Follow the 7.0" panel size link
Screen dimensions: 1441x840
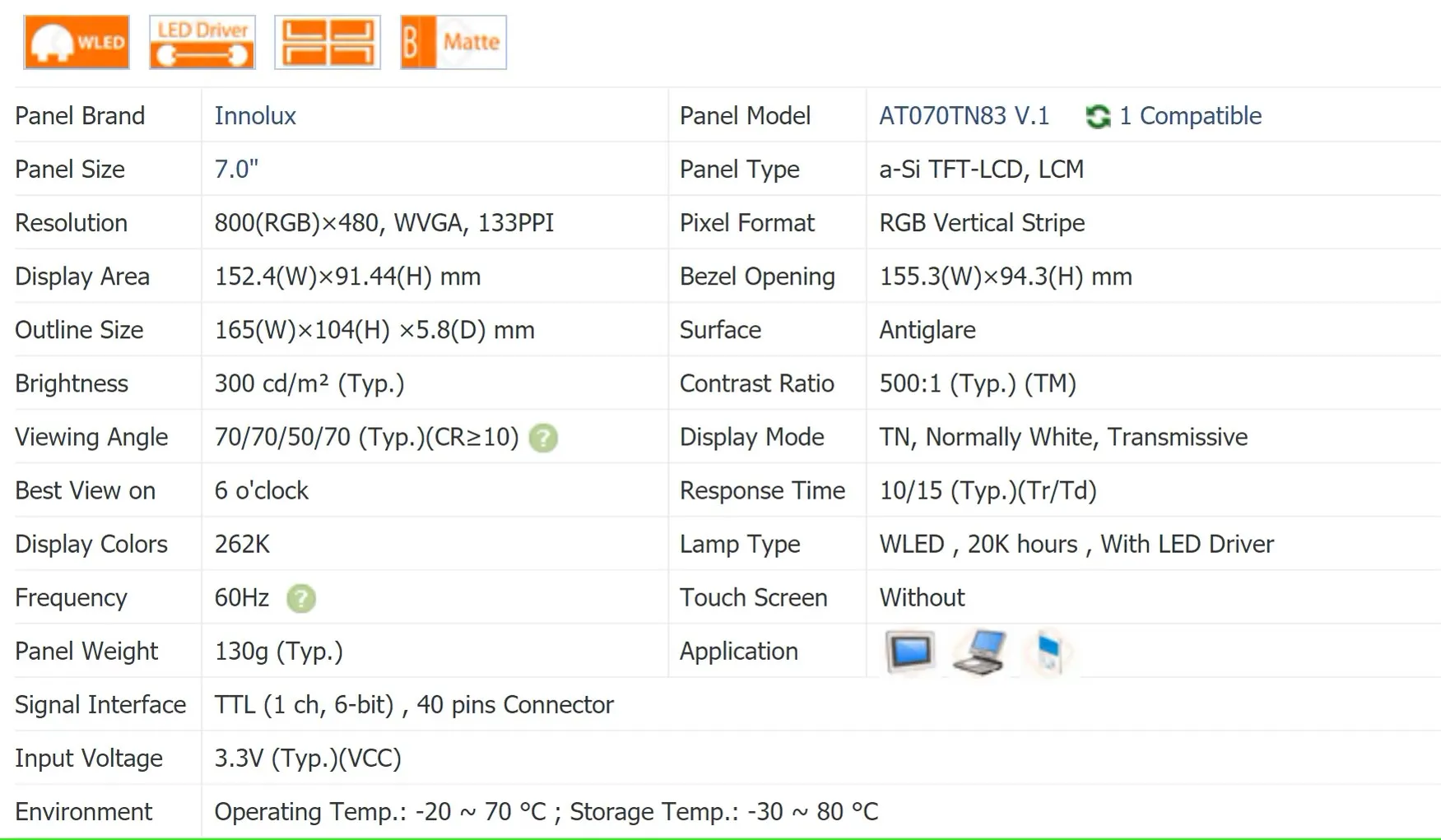pyautogui.click(x=236, y=169)
